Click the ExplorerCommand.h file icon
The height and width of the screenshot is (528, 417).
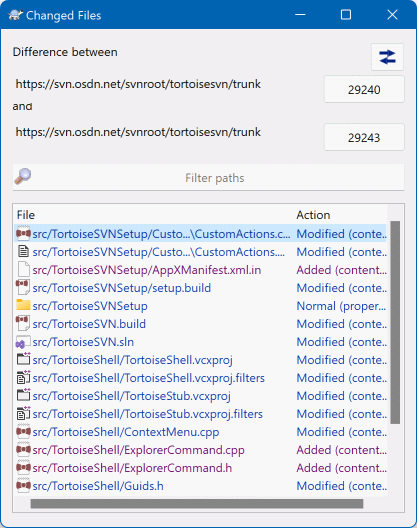click(x=23, y=468)
